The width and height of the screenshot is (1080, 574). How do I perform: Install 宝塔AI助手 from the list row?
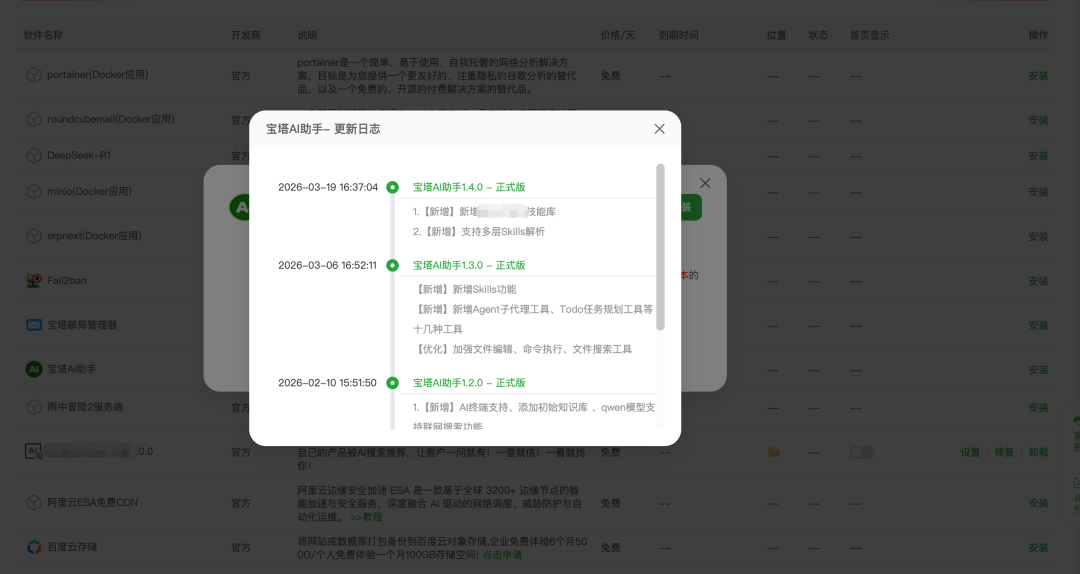click(x=1038, y=370)
